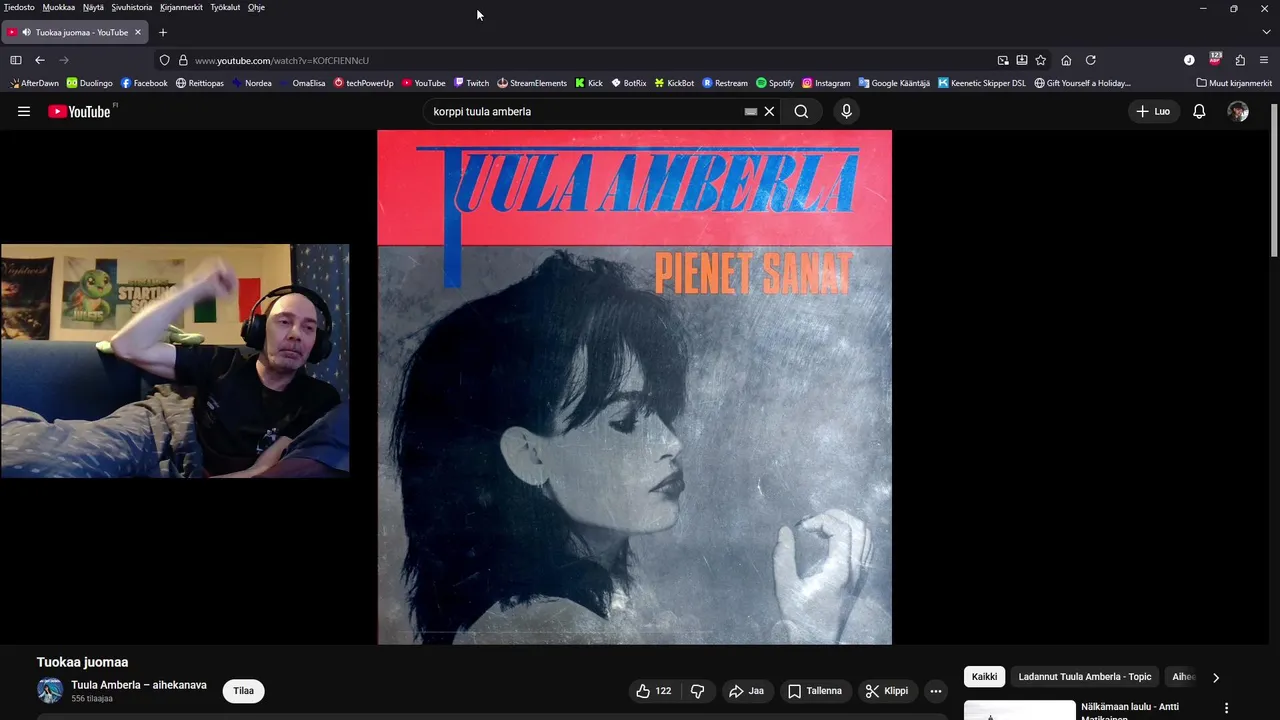Open the extensions puzzle icon
The width and height of the screenshot is (1280, 720).
[x=1240, y=60]
